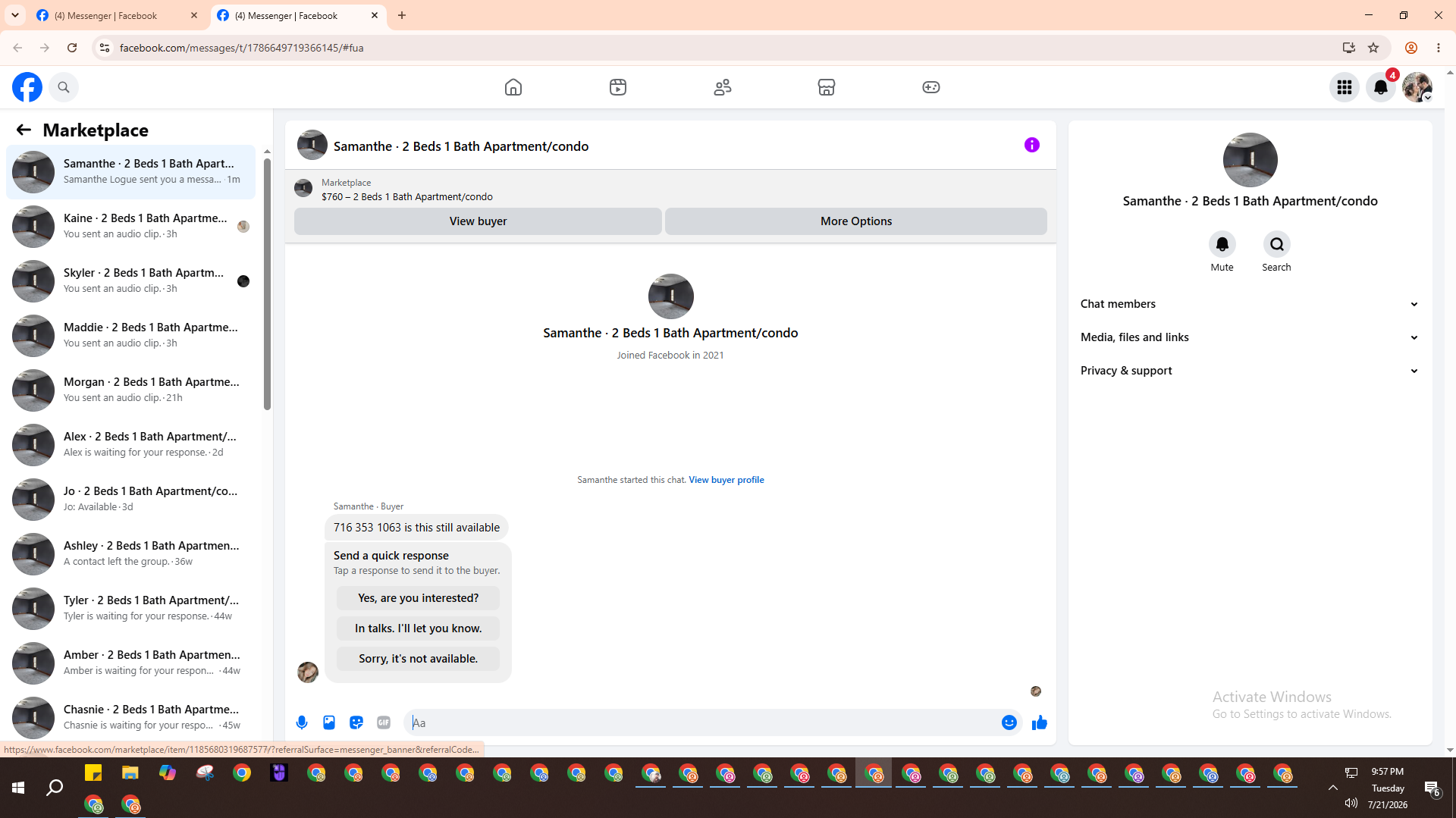Open the account profile picture menu

pyautogui.click(x=1417, y=87)
